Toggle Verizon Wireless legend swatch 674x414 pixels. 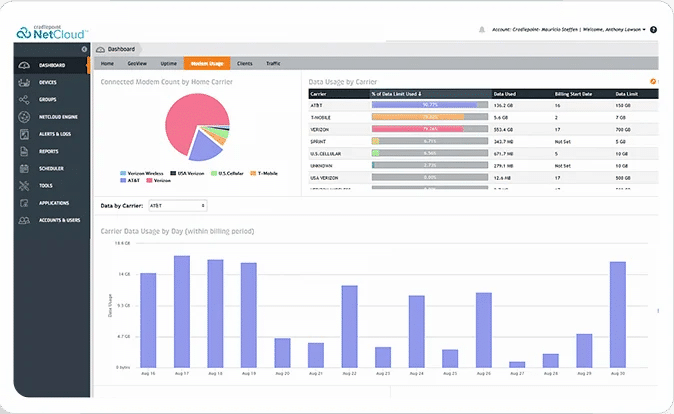pyautogui.click(x=123, y=173)
